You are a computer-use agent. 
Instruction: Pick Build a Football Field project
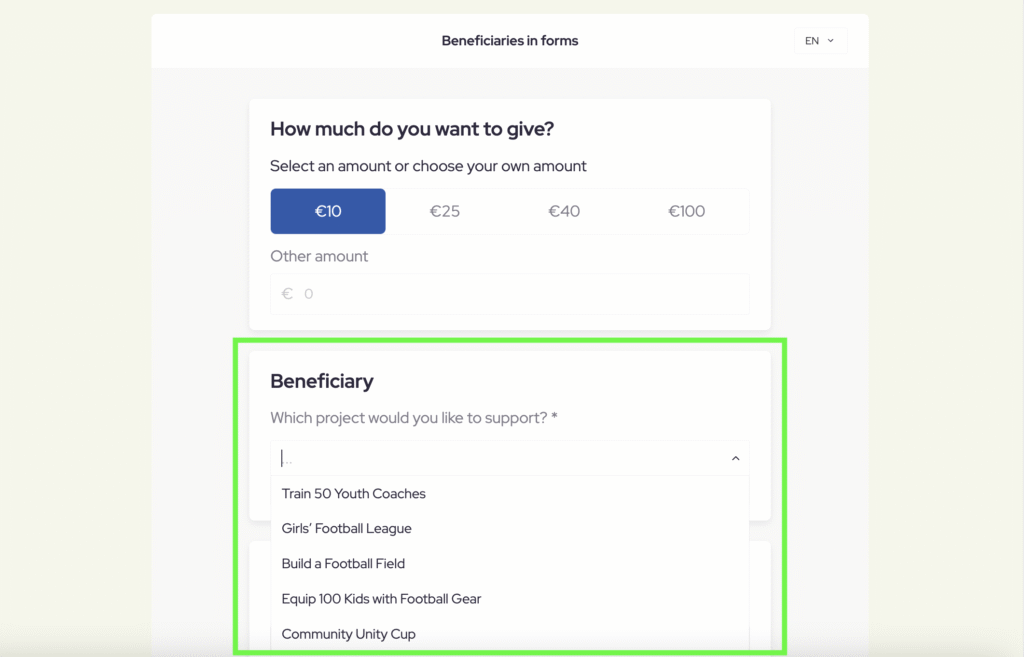(x=343, y=564)
